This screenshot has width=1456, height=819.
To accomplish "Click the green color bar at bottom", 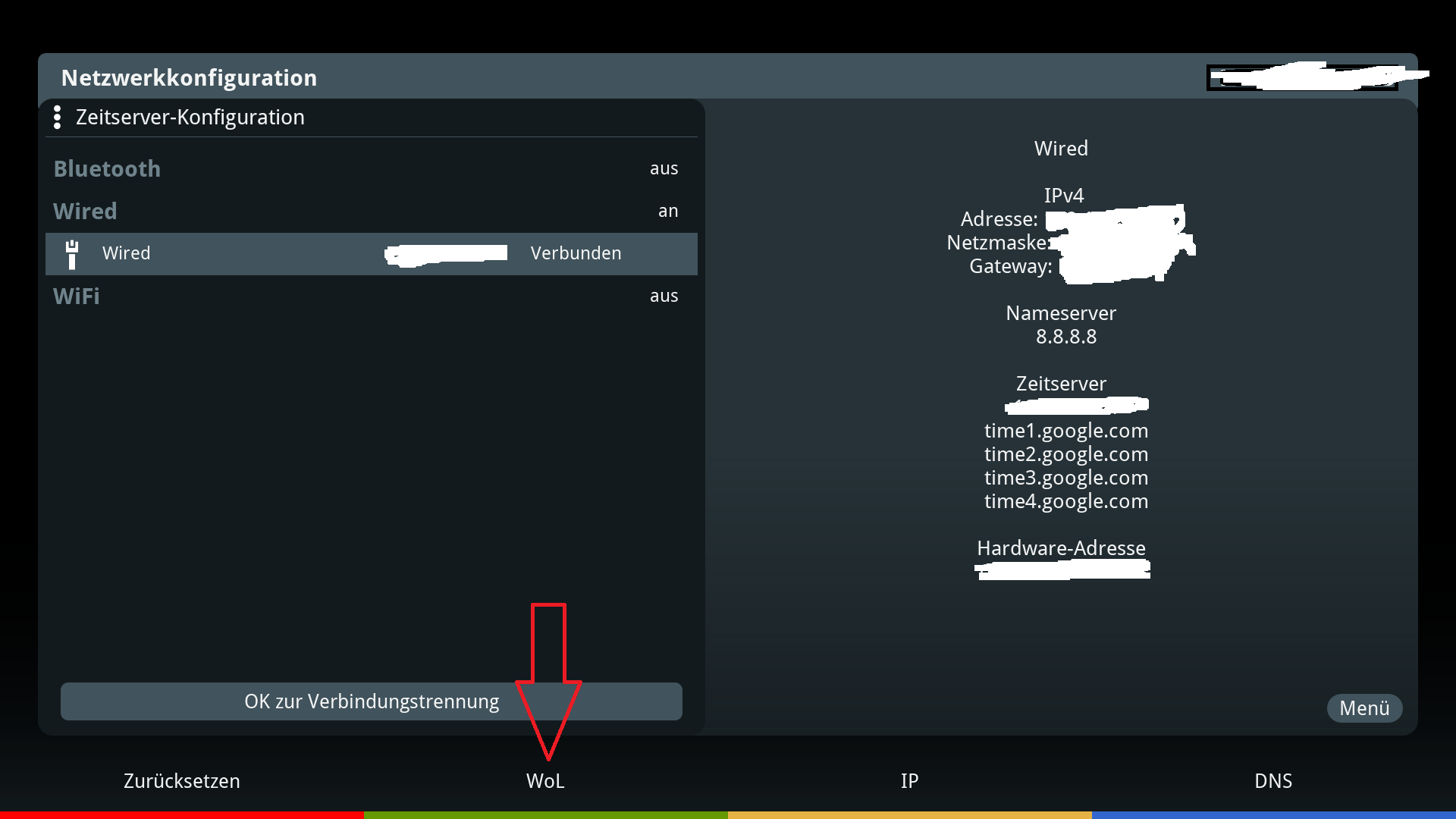I will pos(546,814).
